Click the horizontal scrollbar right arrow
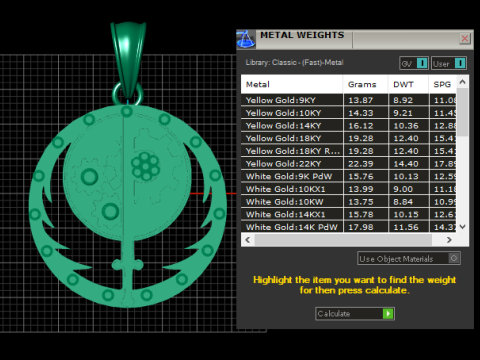 (449, 240)
